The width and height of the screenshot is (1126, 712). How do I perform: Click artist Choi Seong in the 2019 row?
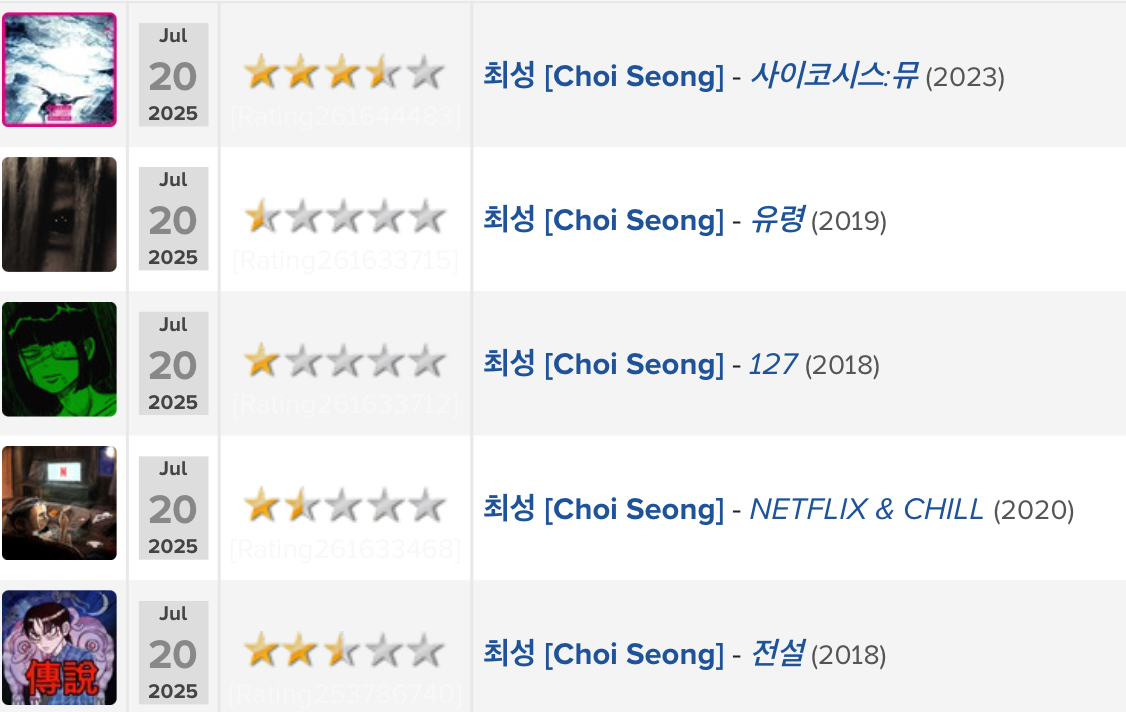click(x=603, y=219)
